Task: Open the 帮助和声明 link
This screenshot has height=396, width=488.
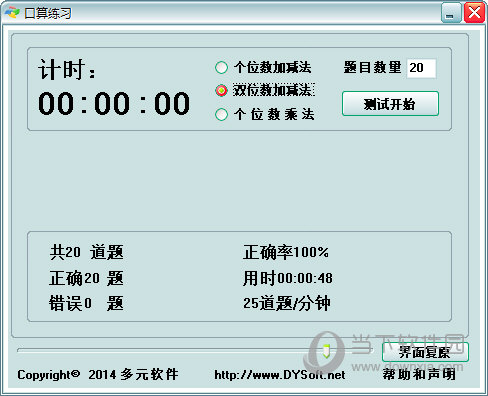Action: pos(419,374)
